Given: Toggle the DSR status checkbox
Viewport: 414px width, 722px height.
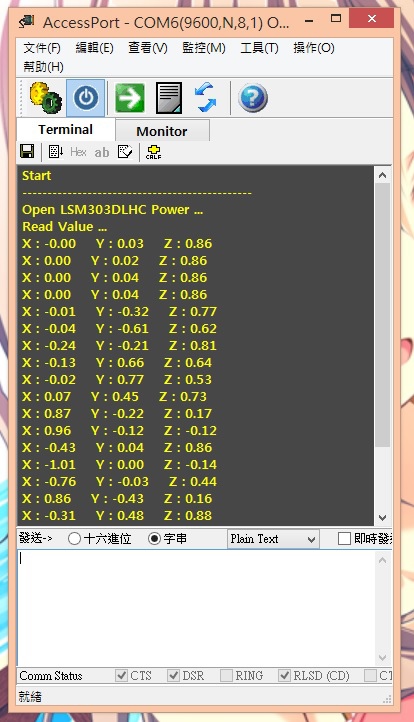Looking at the screenshot, I should (x=174, y=675).
